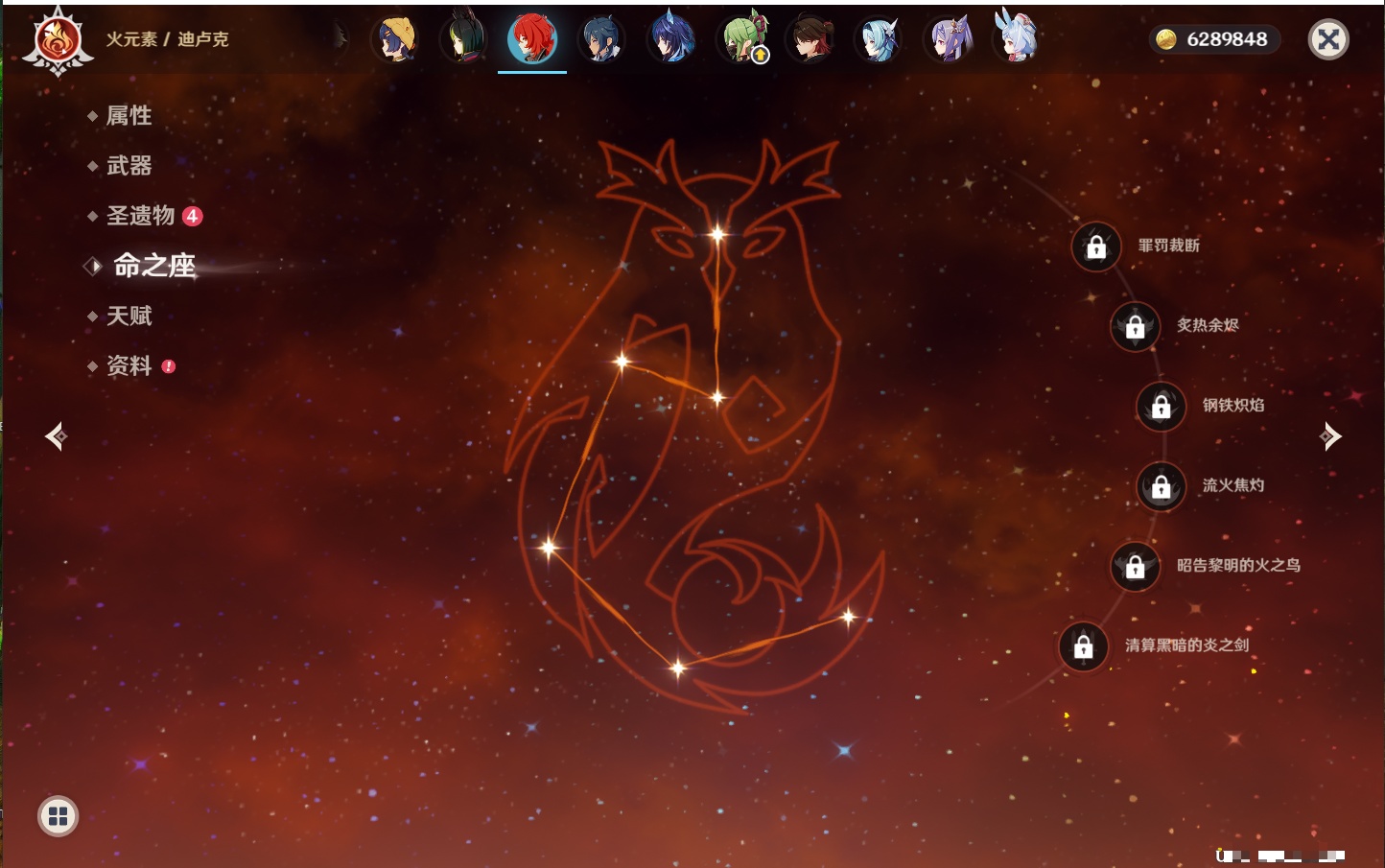
Task: Click the Mora gold coin icon
Action: 1165,39
